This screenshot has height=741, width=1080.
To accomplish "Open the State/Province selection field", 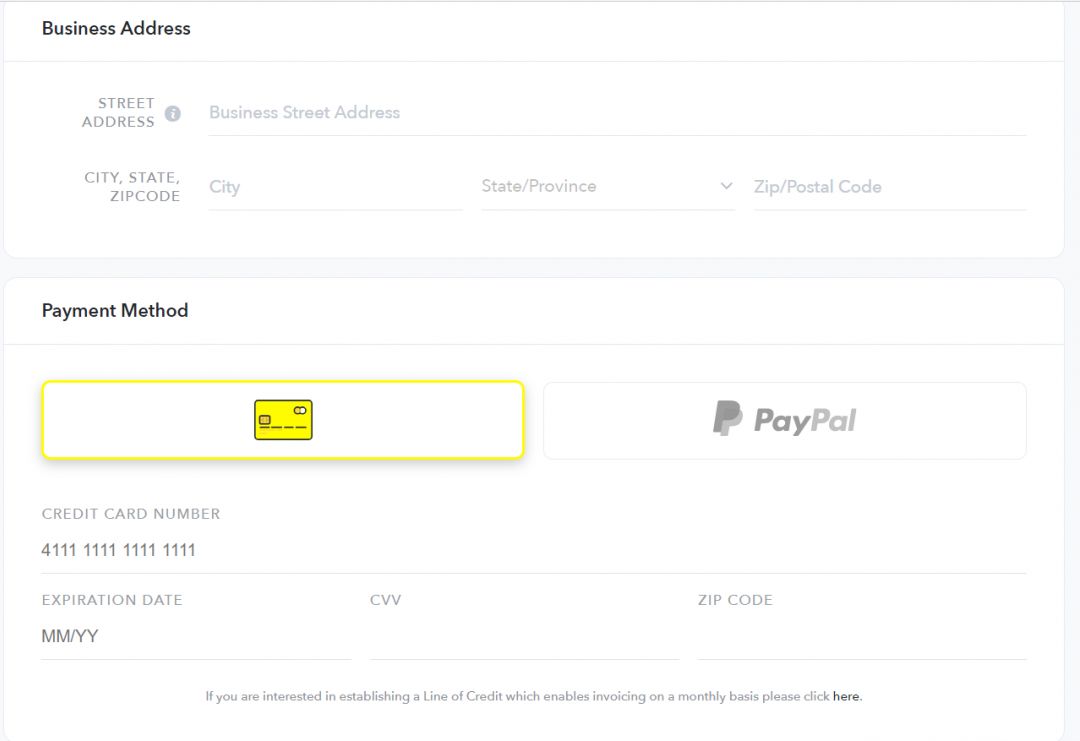I will tap(608, 187).
